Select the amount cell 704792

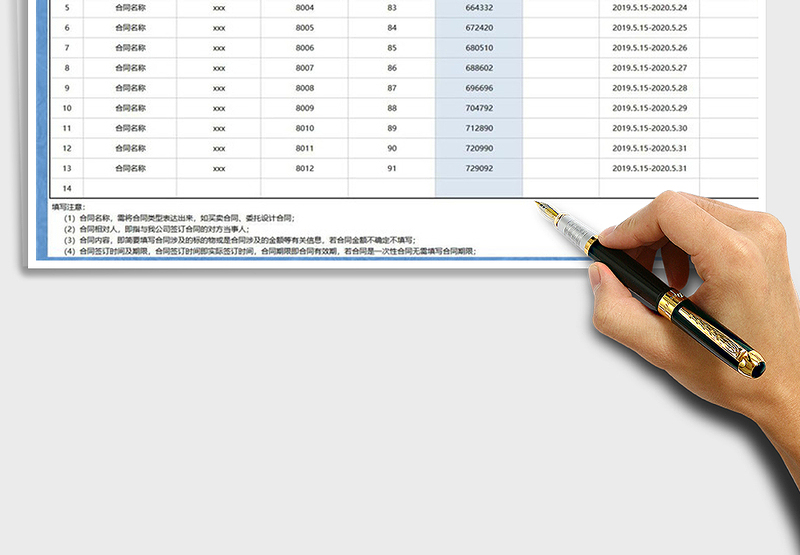click(479, 108)
